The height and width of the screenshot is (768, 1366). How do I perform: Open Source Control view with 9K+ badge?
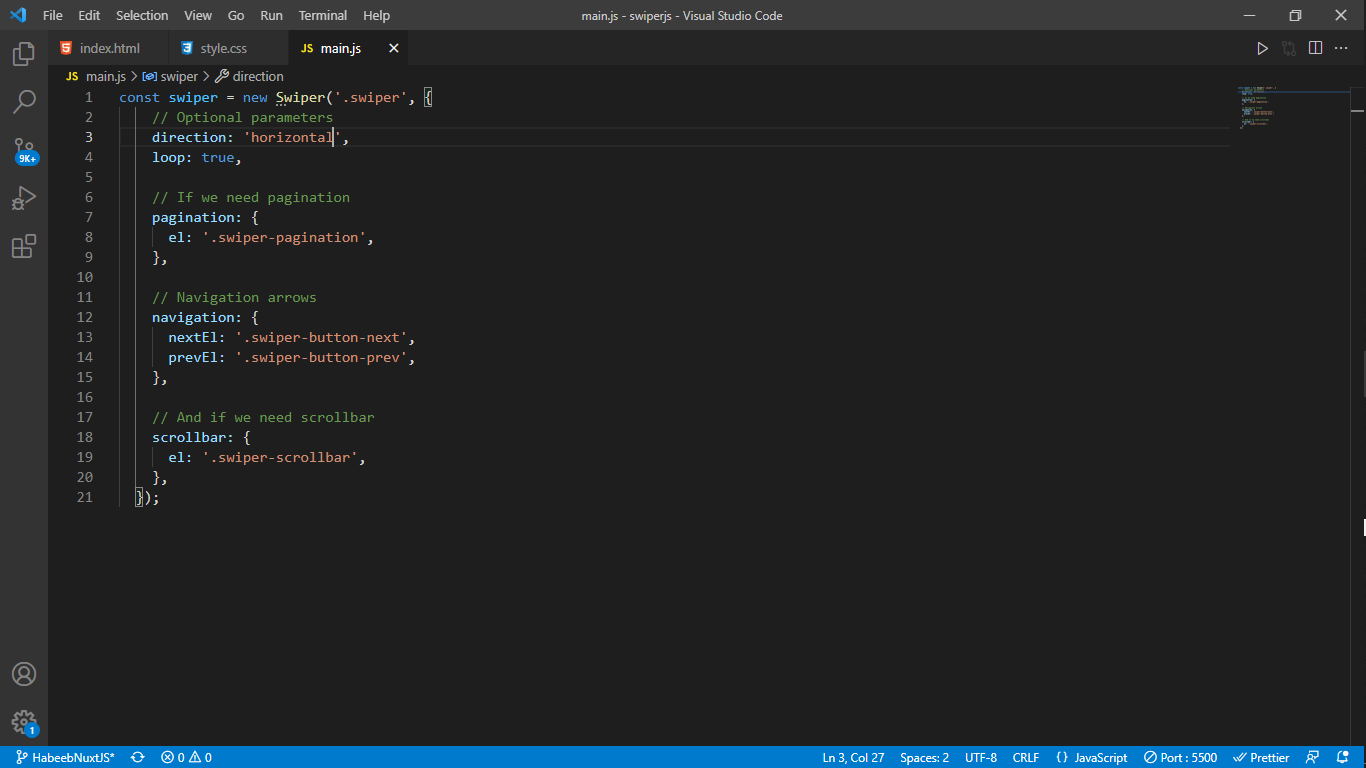click(x=24, y=150)
